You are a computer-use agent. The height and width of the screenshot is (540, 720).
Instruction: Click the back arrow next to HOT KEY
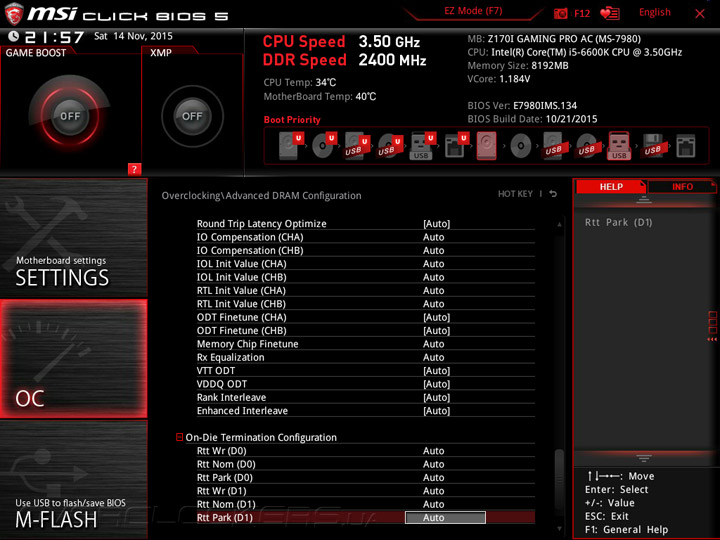click(x=553, y=194)
